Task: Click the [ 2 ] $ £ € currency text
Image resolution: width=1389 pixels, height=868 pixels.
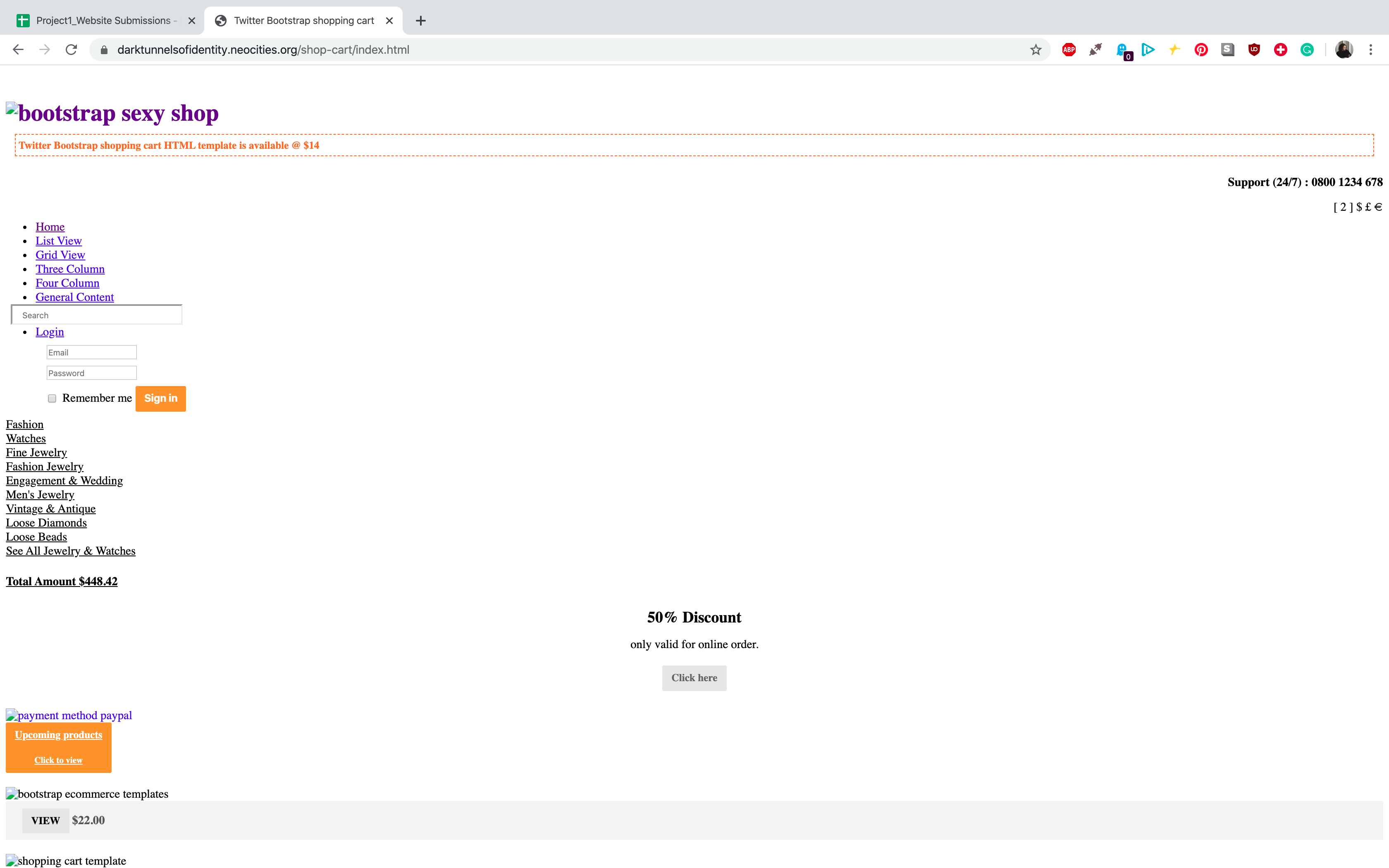Action: coord(1358,207)
